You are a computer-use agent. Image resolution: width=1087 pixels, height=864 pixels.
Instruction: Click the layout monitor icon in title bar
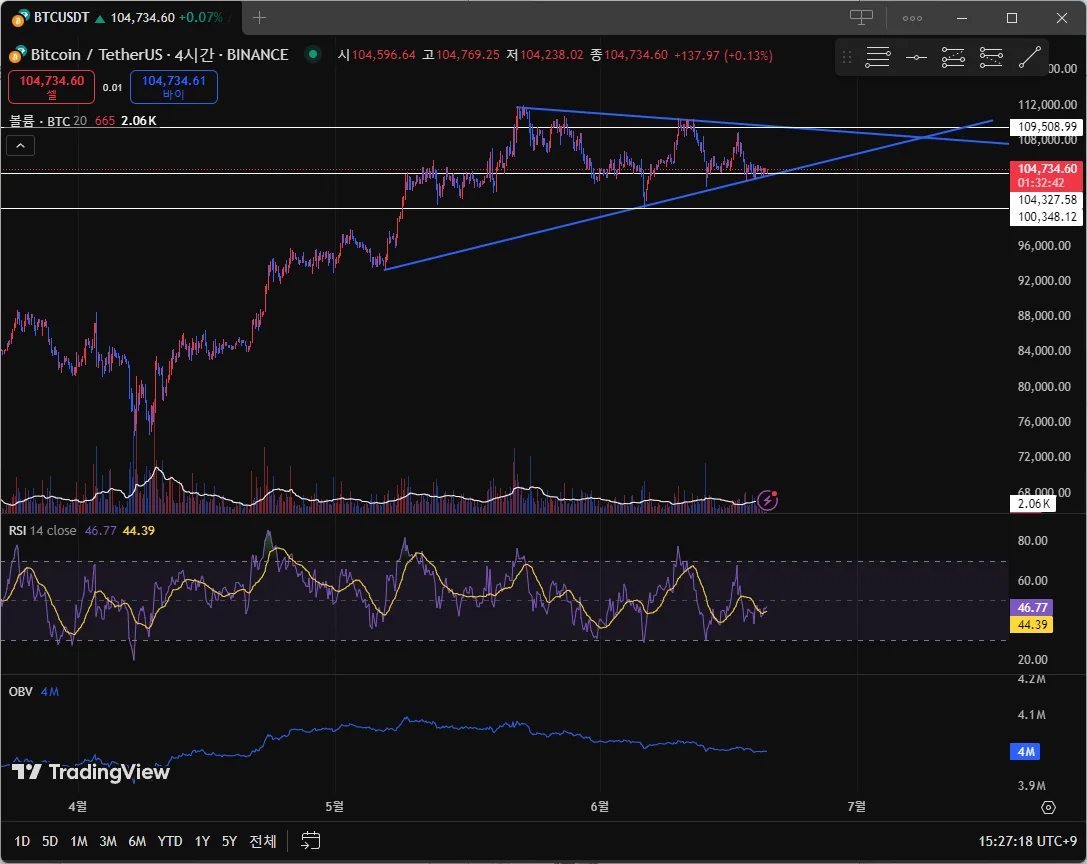[861, 18]
